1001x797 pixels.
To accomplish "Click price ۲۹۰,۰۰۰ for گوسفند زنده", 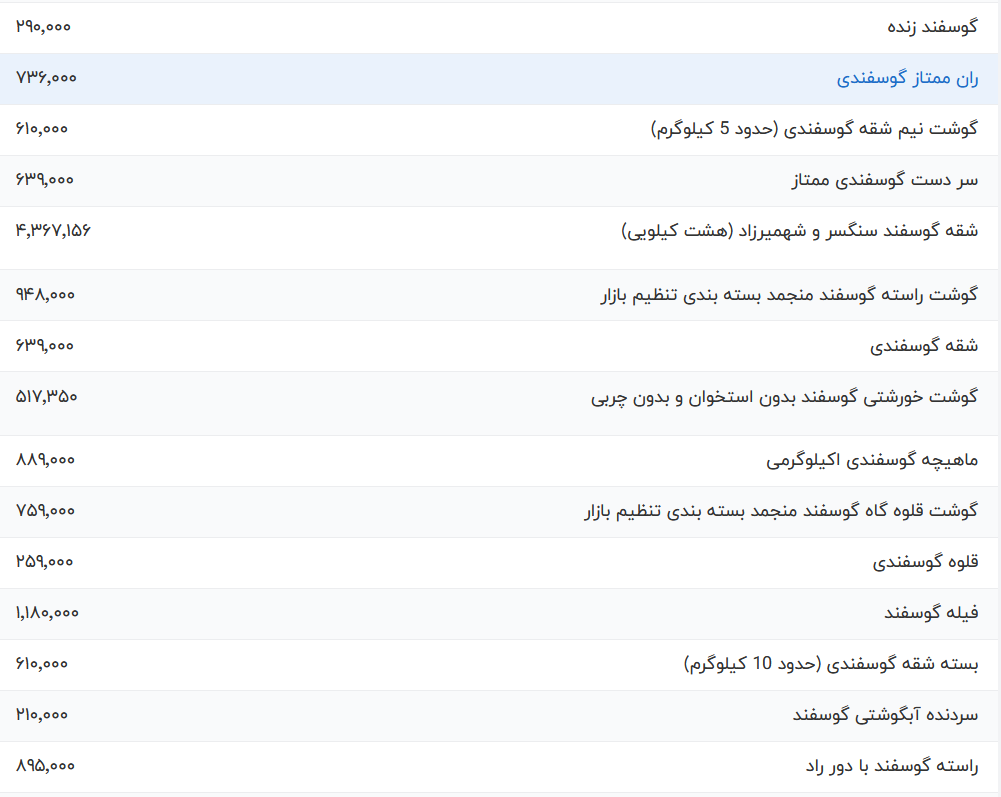I will pos(43,27).
